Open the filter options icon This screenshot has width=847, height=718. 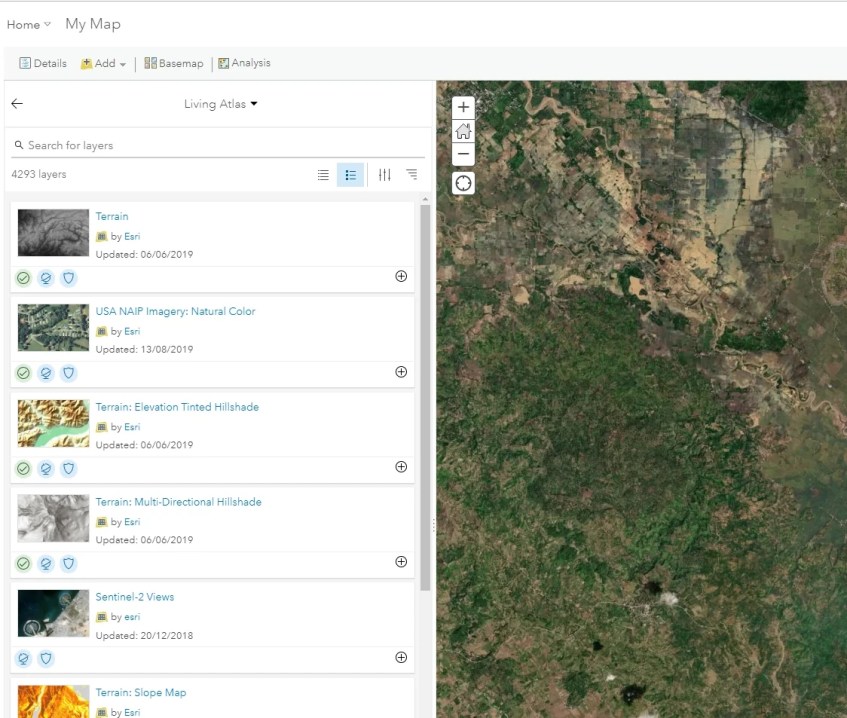click(385, 175)
